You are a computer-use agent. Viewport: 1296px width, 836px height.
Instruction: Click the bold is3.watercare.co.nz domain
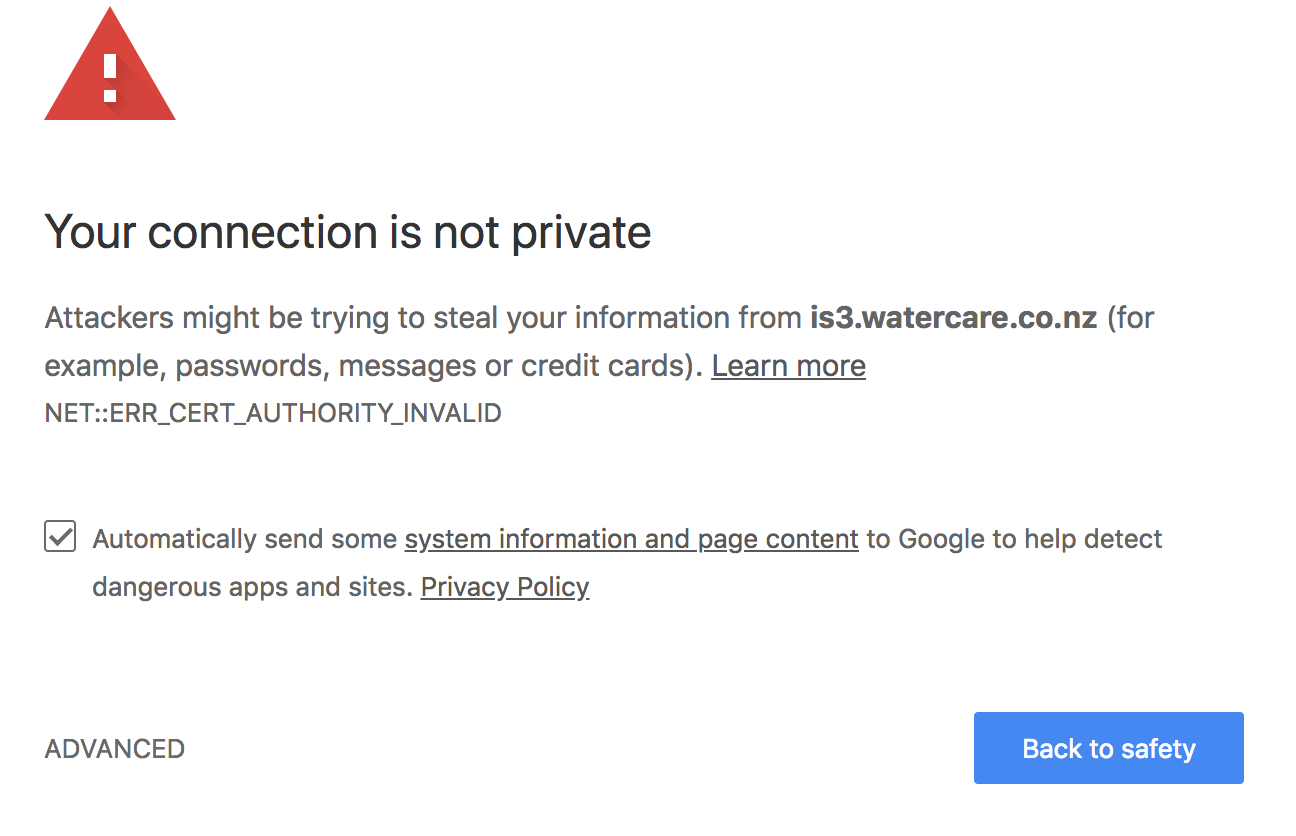(953, 318)
